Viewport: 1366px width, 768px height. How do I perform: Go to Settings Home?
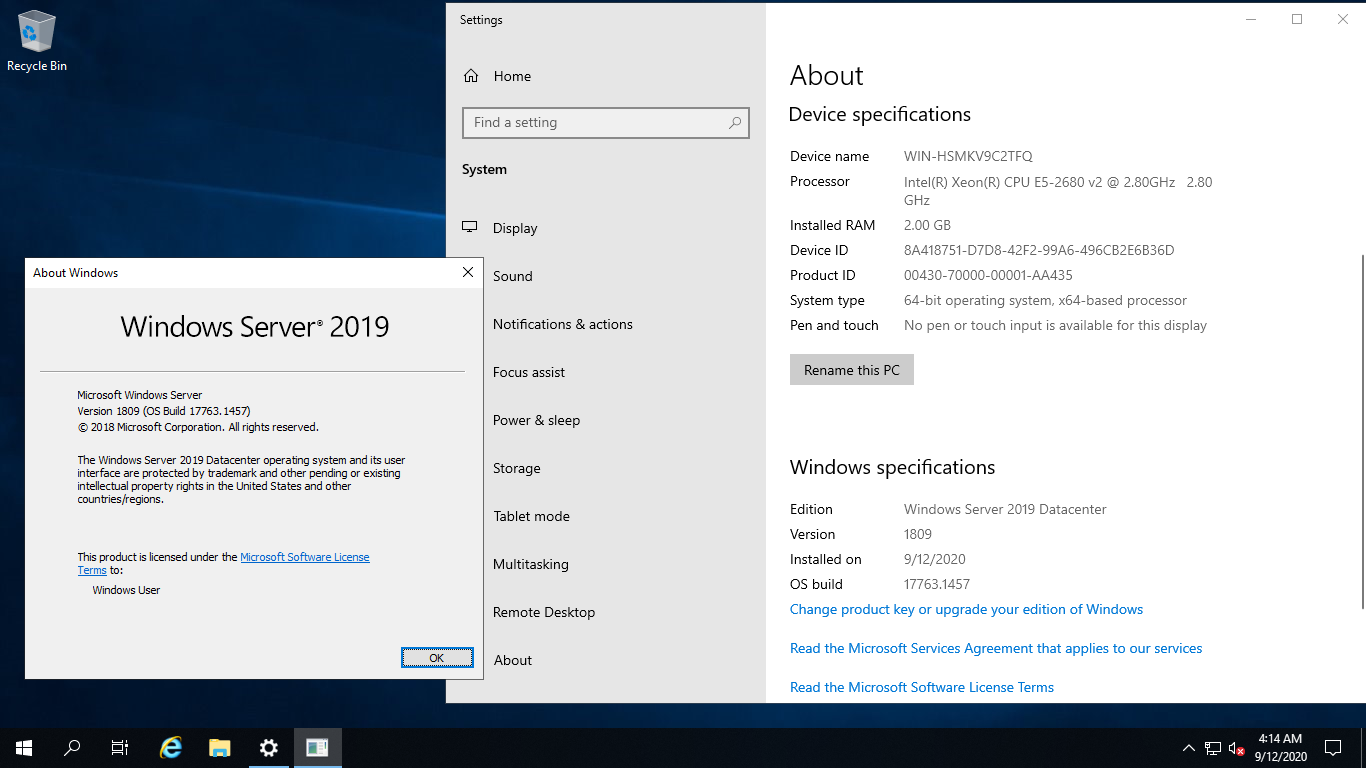click(x=512, y=76)
